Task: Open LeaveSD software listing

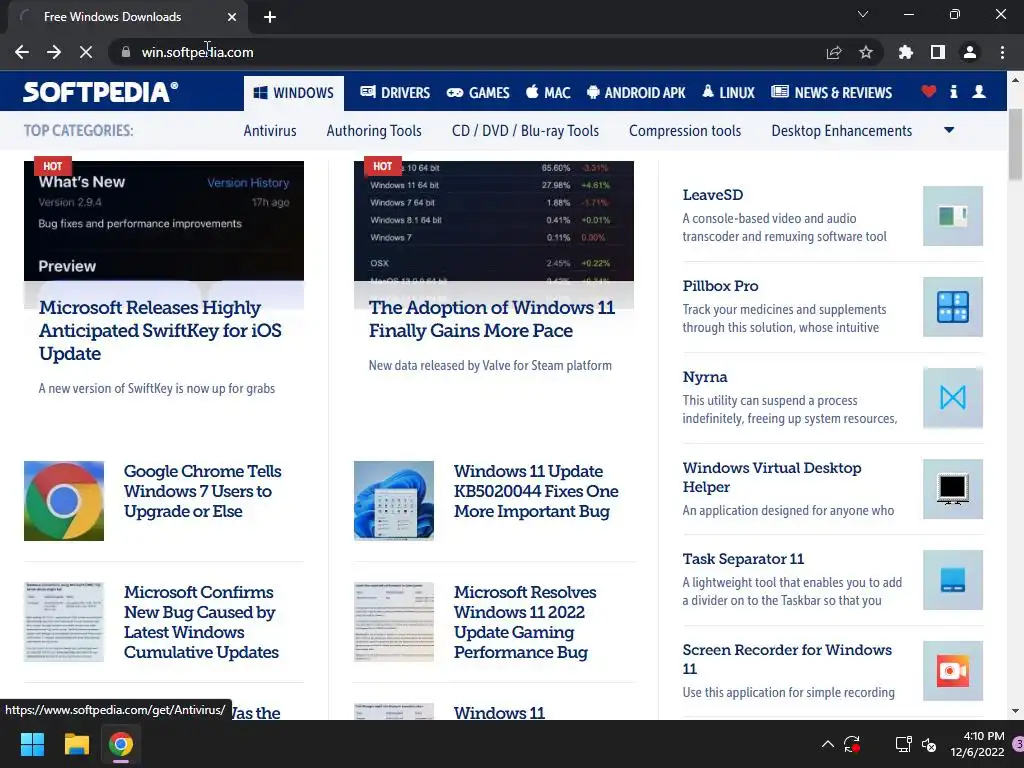Action: (x=712, y=195)
